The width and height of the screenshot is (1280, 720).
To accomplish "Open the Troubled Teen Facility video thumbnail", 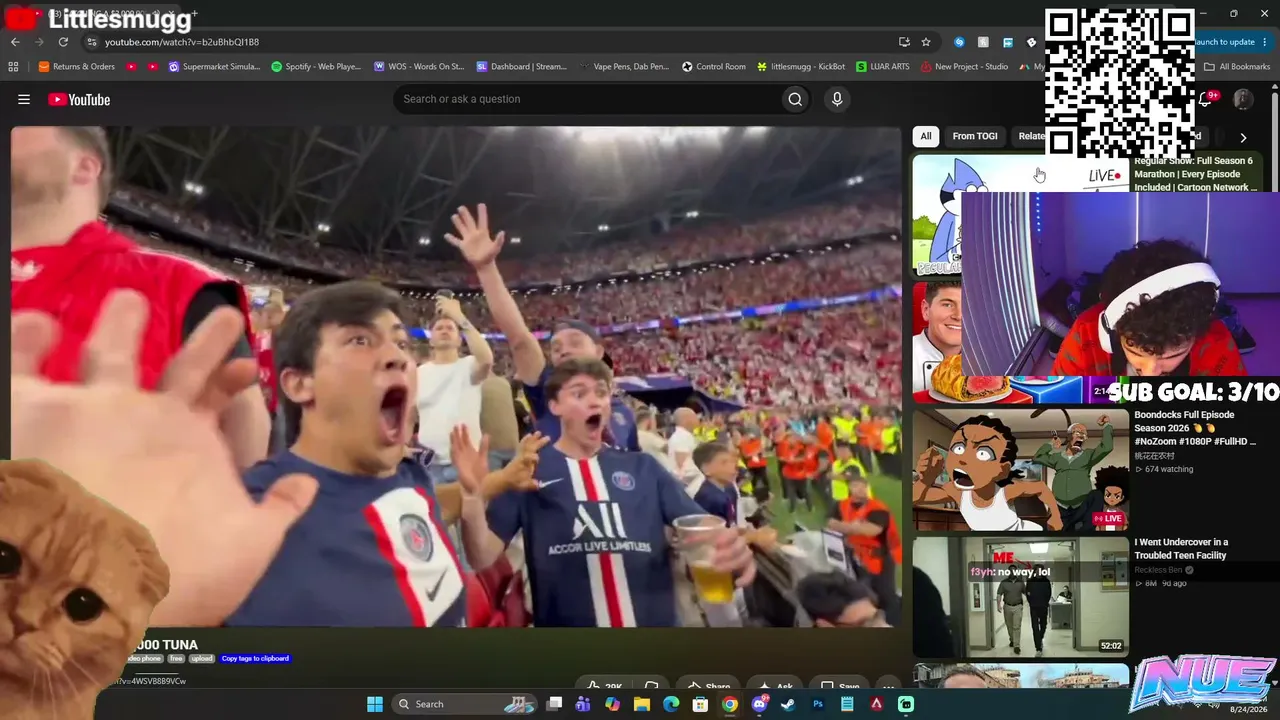I will pyautogui.click(x=1020, y=597).
